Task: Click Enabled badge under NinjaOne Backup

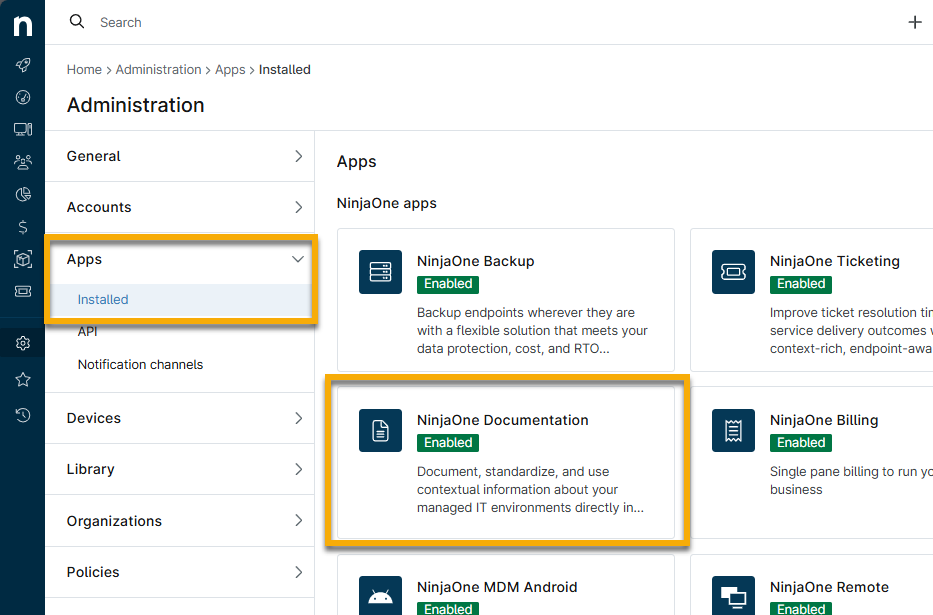Action: [x=448, y=284]
